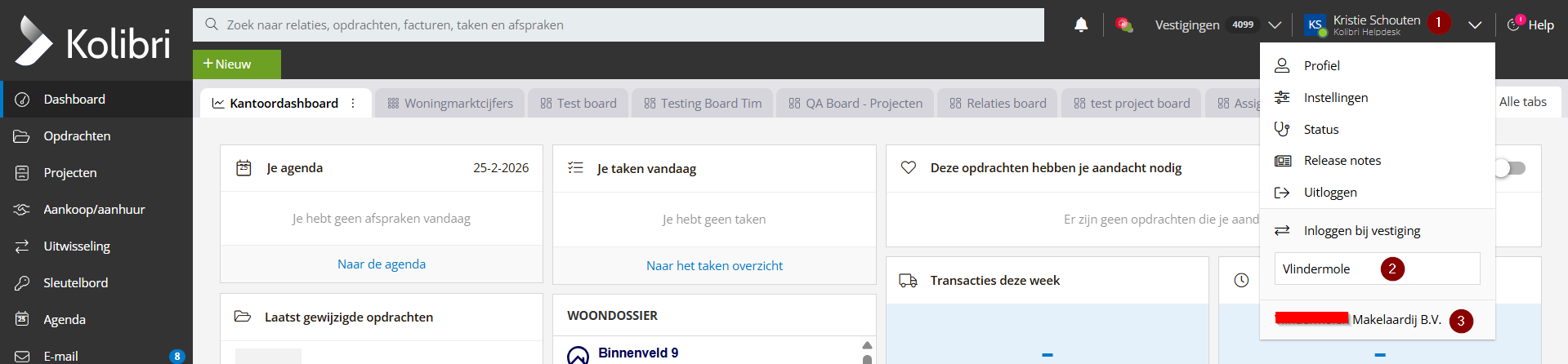1568x364 pixels.
Task: Click the Nieuw button
Action: [236, 64]
